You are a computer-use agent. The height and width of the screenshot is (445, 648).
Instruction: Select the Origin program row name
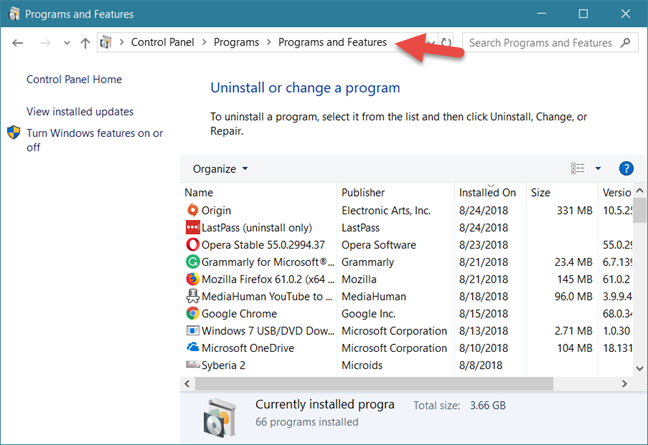[216, 210]
